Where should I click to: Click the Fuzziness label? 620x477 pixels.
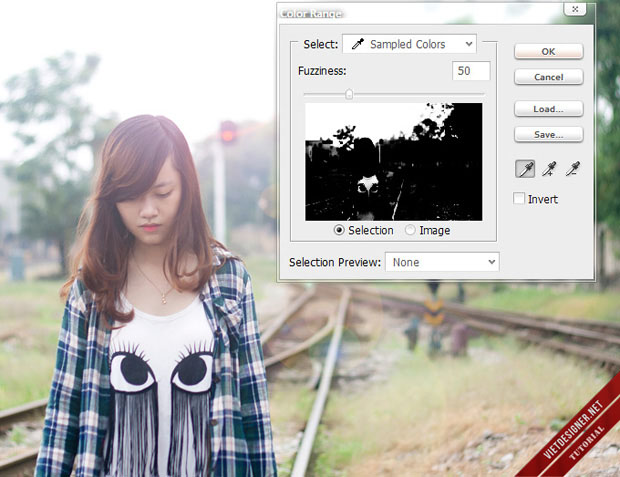322,71
